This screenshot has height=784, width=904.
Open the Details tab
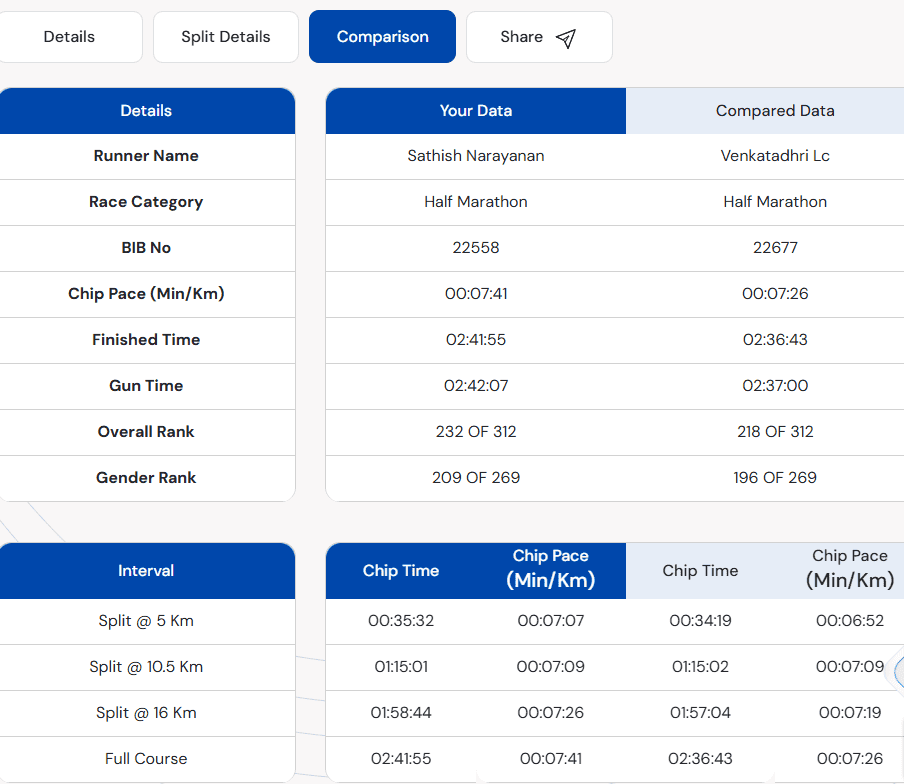(69, 37)
